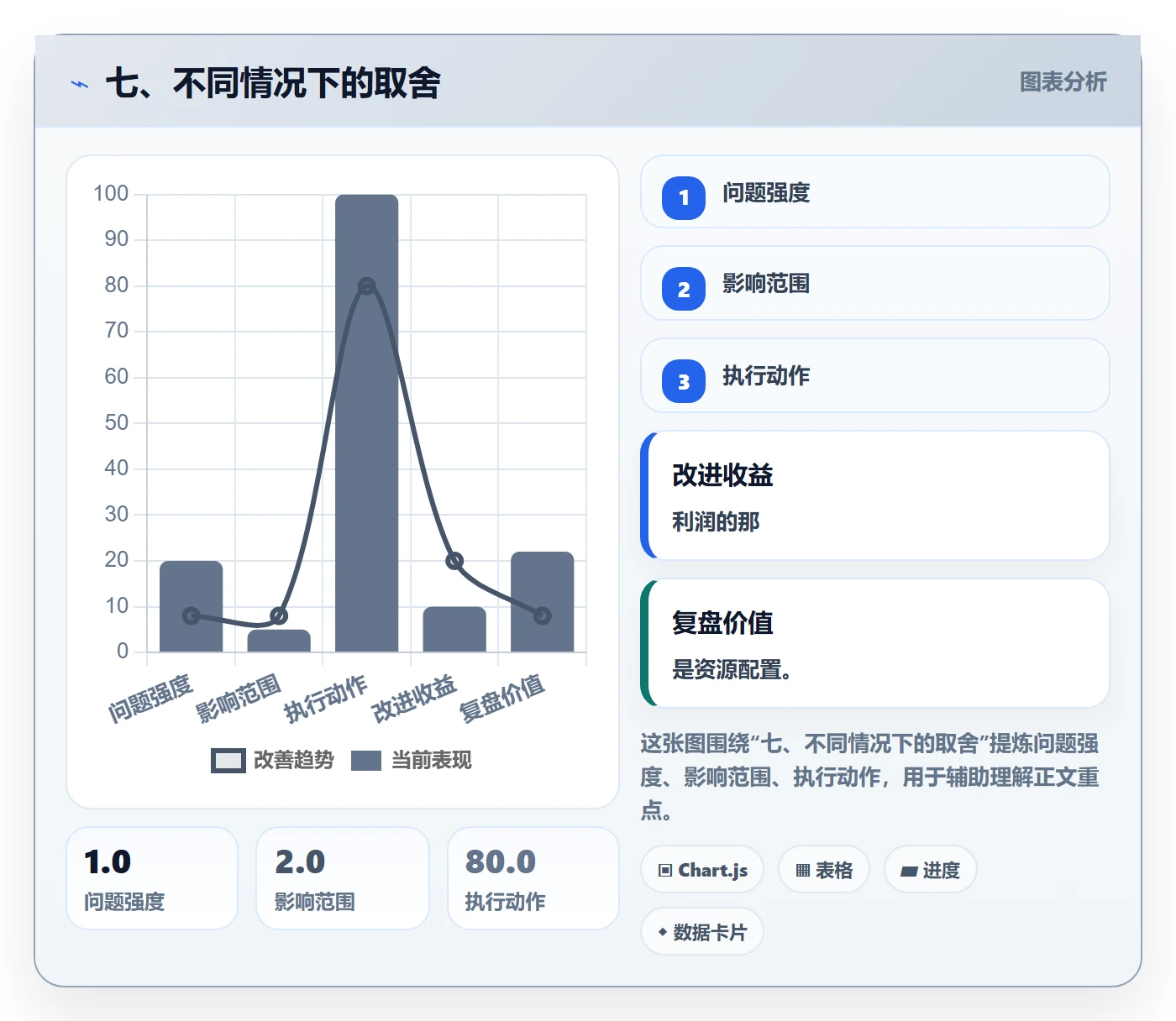Click the 图表分析 label in the header
The image size is (1176, 1021).
coord(1063,82)
